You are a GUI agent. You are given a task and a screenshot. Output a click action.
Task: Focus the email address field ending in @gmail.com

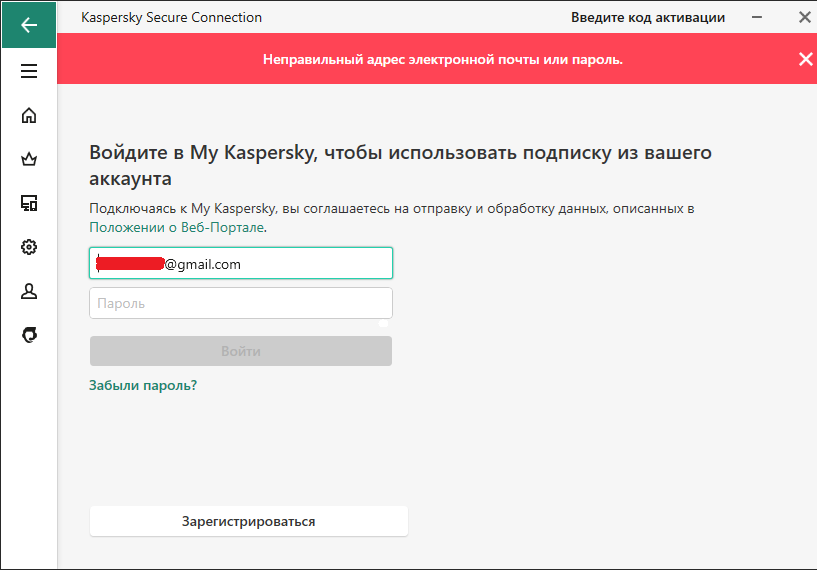(241, 263)
